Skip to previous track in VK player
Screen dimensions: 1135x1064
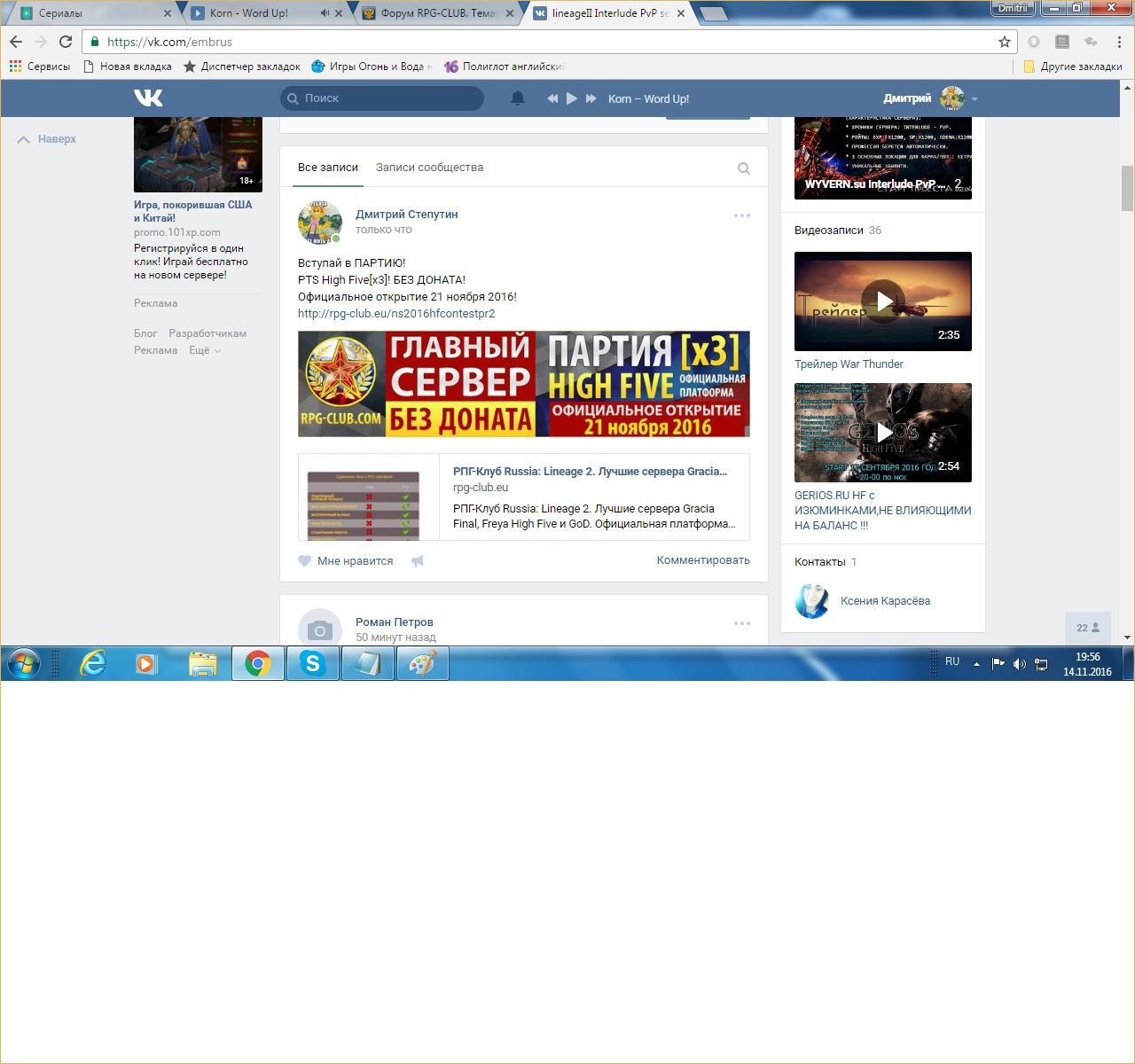pyautogui.click(x=552, y=98)
